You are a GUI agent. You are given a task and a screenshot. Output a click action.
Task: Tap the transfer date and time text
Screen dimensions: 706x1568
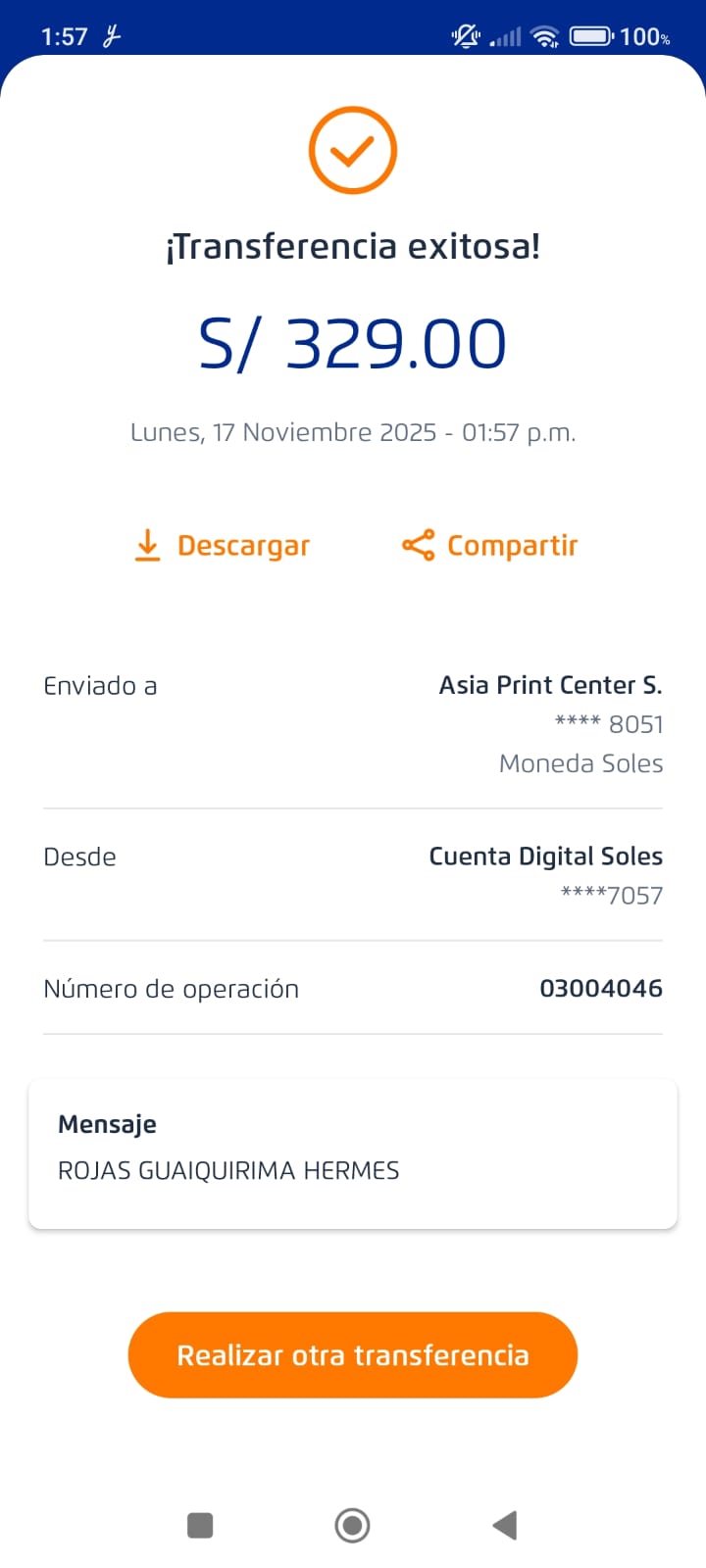click(x=352, y=432)
